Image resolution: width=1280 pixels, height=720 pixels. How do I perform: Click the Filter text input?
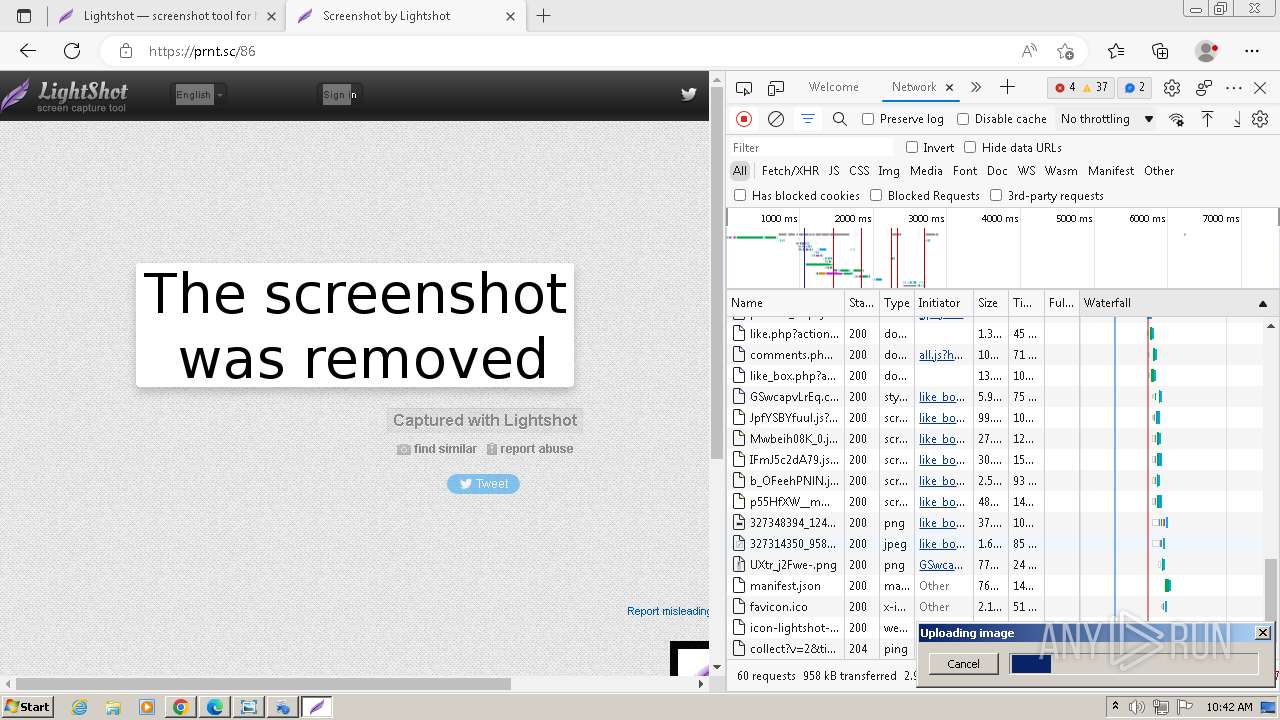[x=810, y=148]
